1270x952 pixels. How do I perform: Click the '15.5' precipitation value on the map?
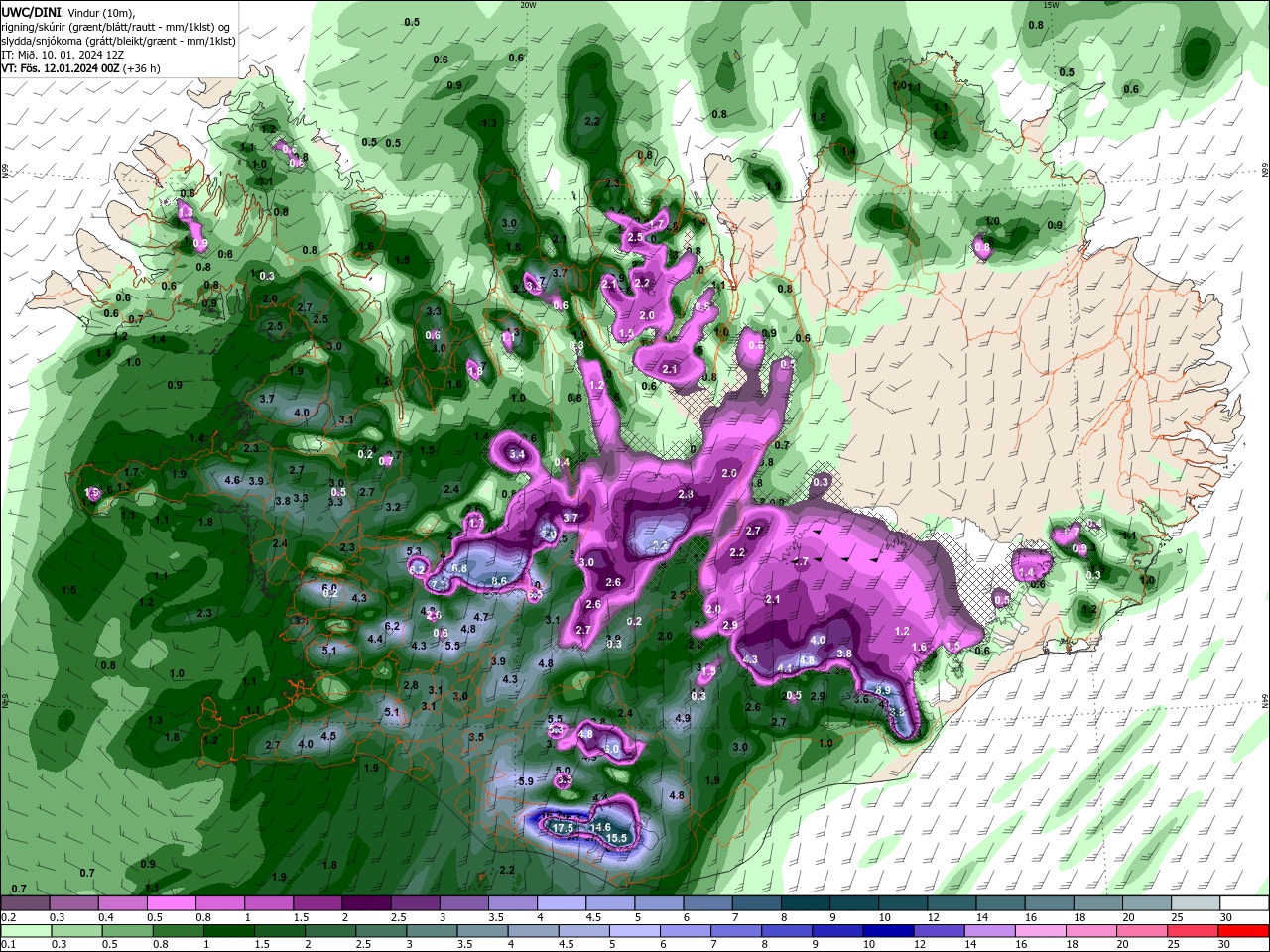tap(617, 839)
